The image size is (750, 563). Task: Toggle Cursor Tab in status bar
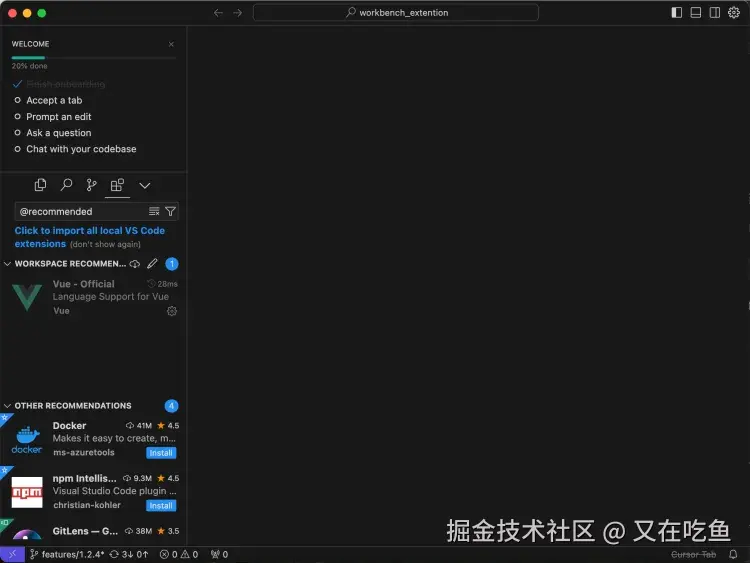[693, 554]
